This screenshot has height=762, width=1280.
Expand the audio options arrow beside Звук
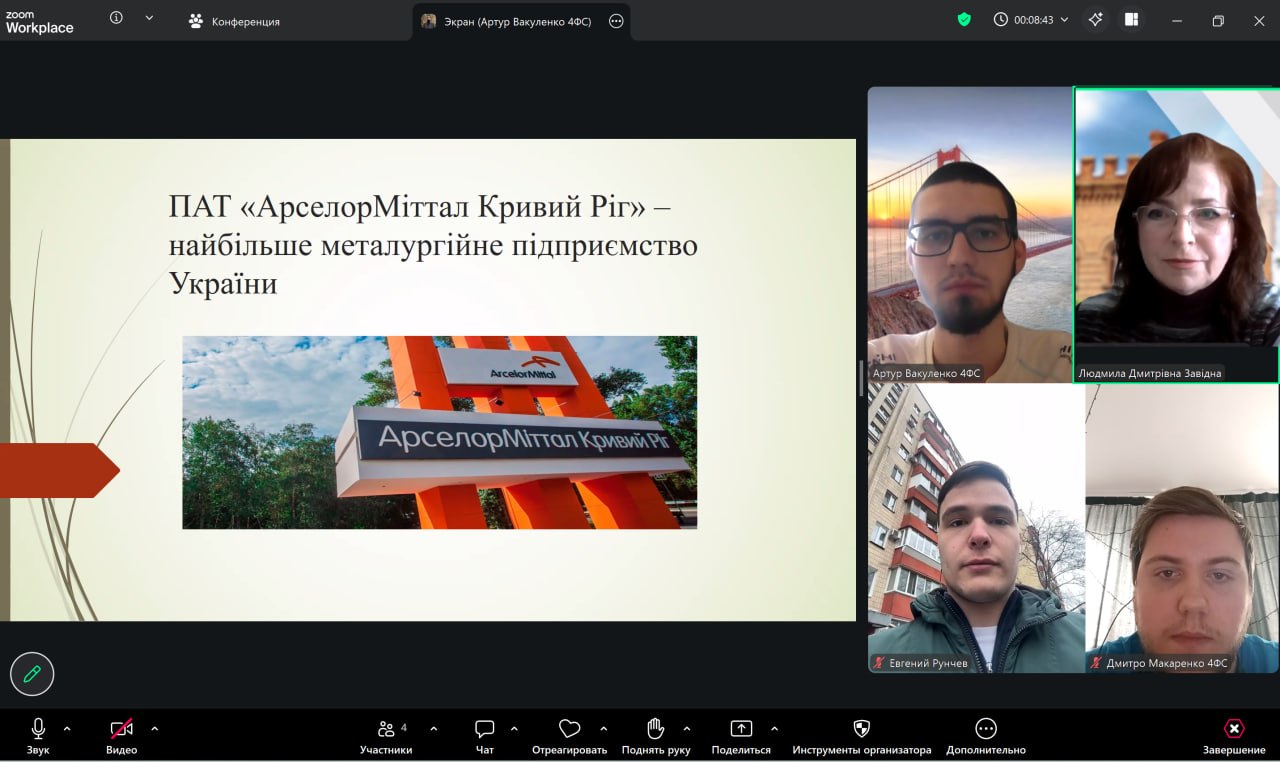67,728
